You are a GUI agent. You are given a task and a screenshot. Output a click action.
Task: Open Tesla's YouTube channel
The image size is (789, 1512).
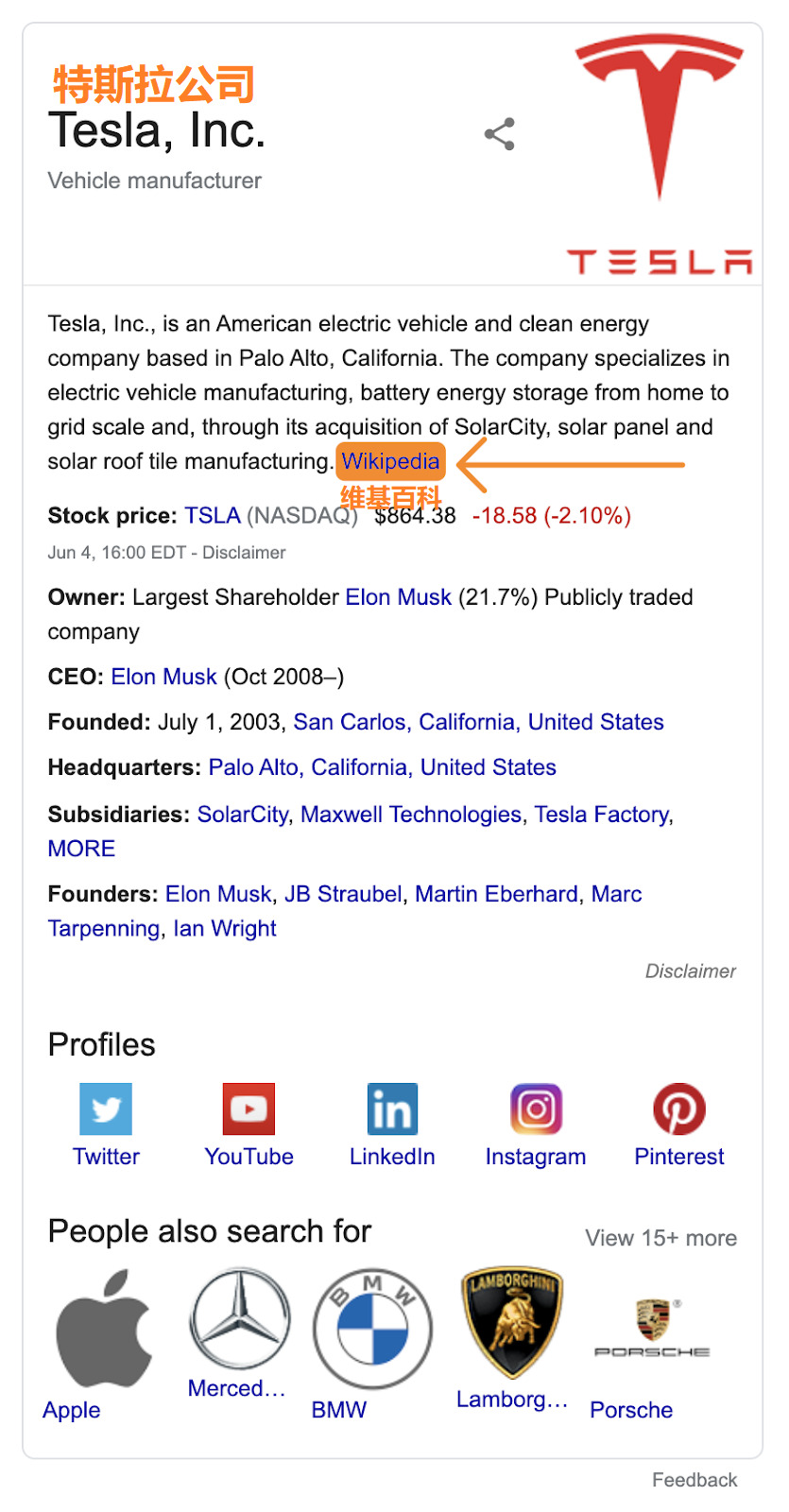[249, 1109]
